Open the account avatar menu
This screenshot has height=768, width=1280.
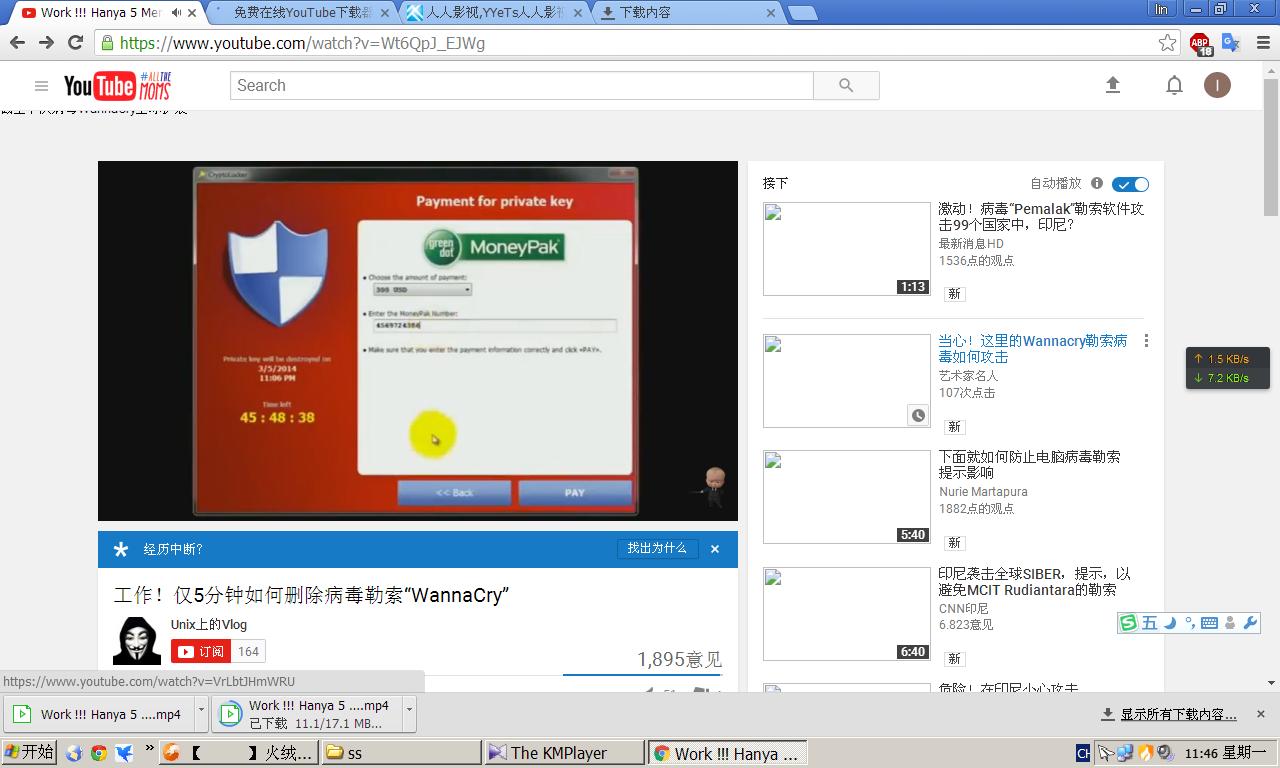[1217, 86]
